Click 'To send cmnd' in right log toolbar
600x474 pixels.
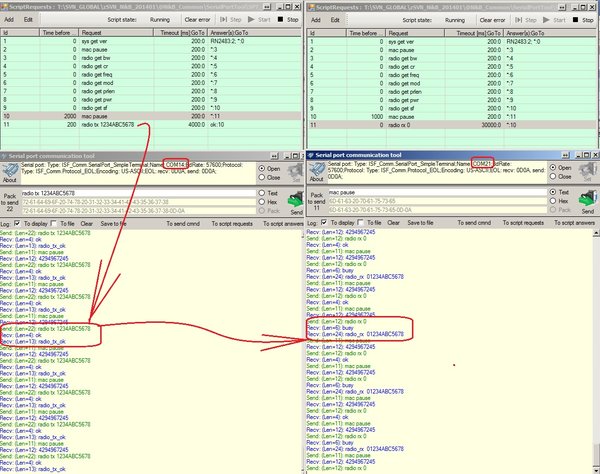[474, 222]
